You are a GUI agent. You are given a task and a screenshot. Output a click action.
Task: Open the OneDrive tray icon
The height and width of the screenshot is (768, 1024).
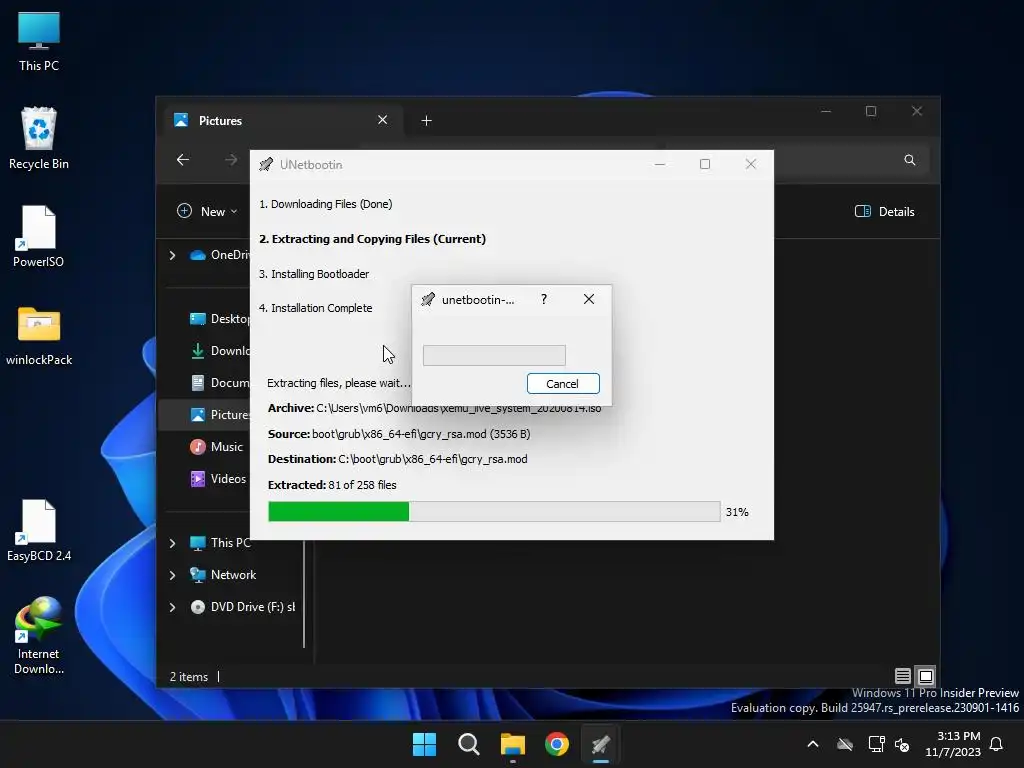pos(845,744)
